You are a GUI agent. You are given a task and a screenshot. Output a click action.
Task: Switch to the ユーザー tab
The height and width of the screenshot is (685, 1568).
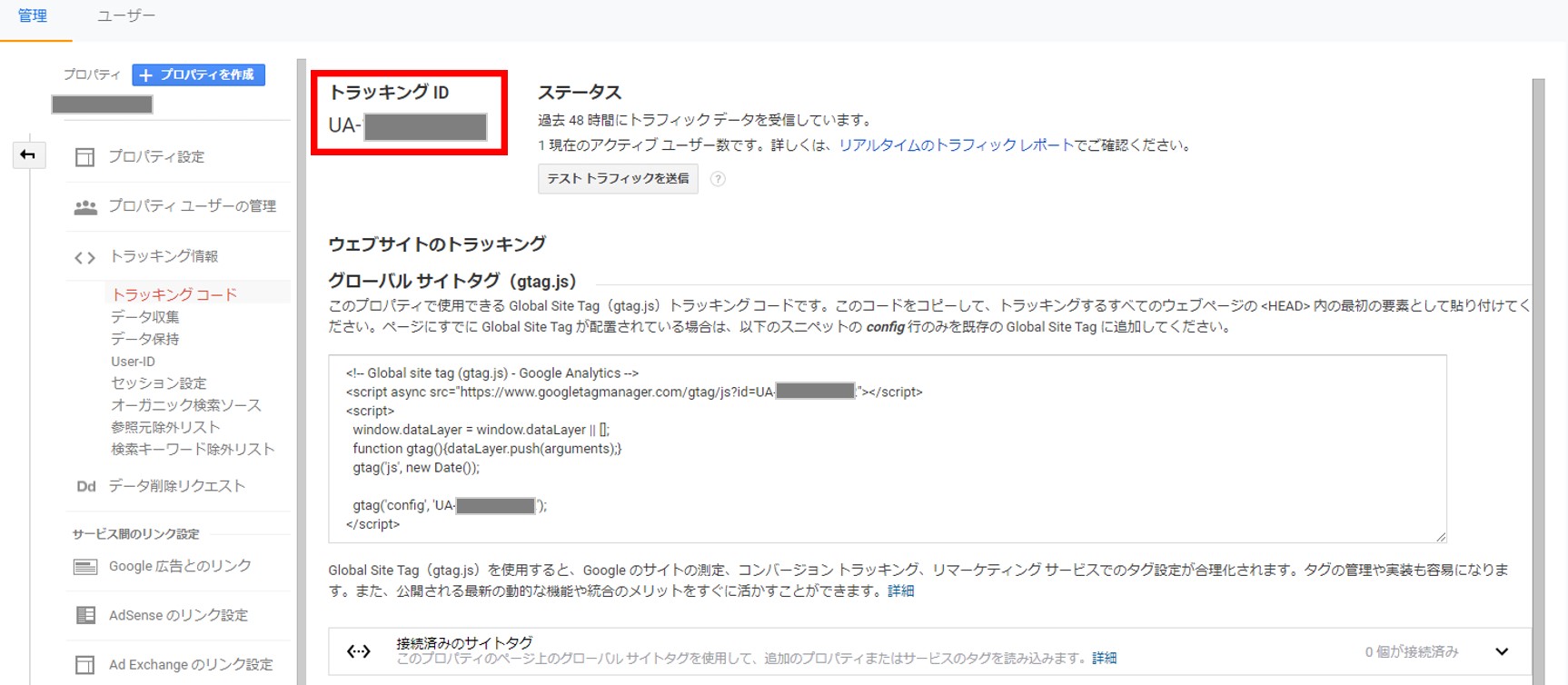[126, 16]
